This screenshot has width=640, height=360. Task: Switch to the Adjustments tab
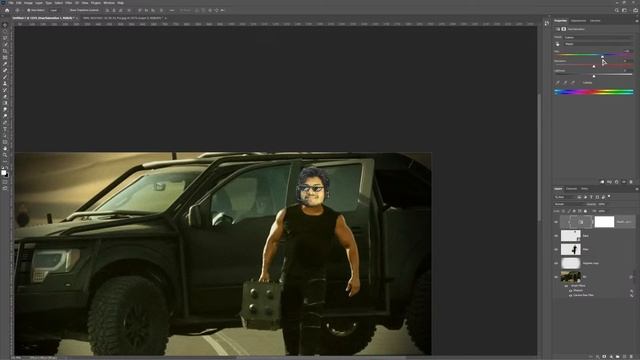click(x=578, y=20)
